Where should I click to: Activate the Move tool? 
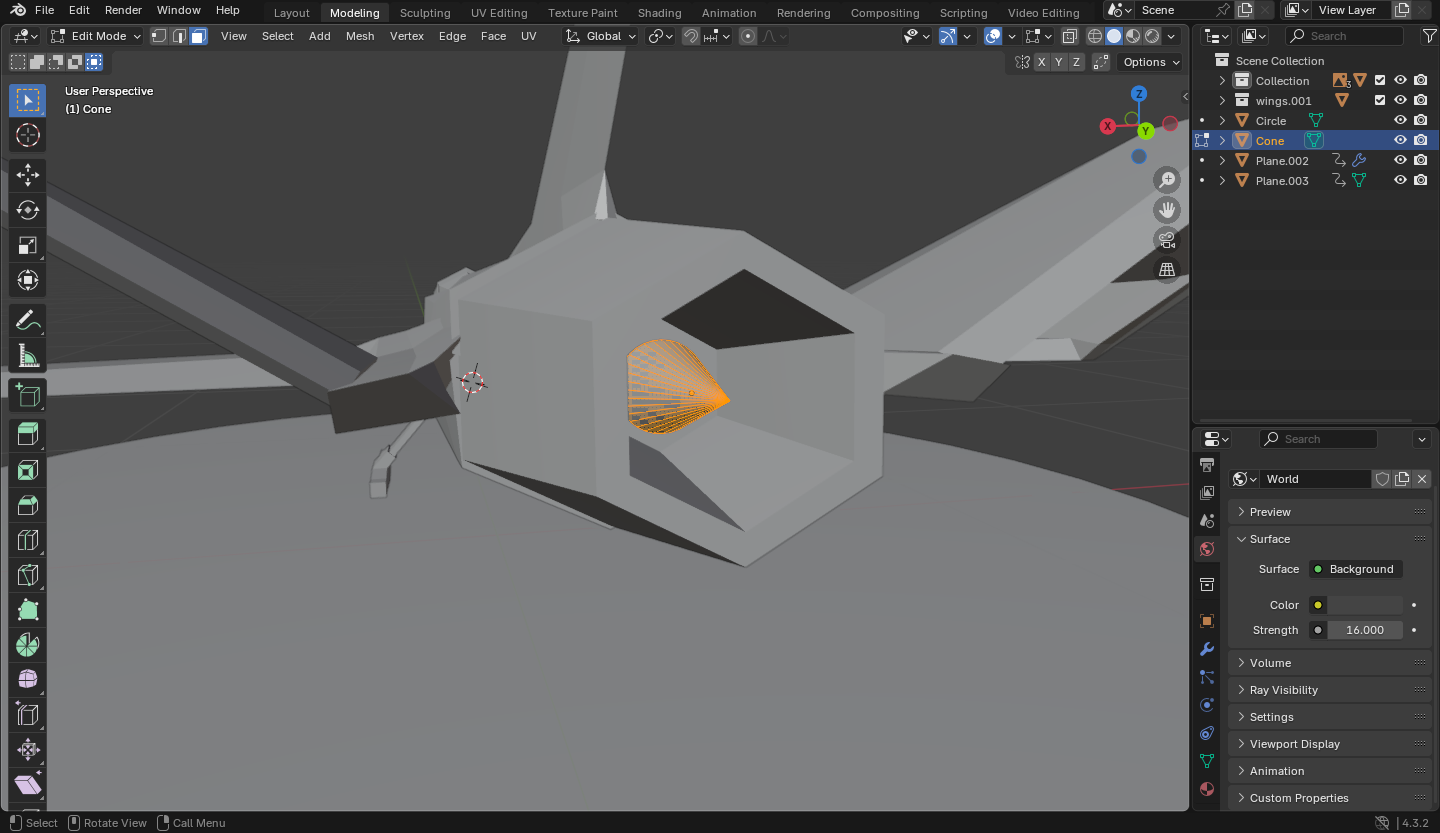[x=28, y=176]
